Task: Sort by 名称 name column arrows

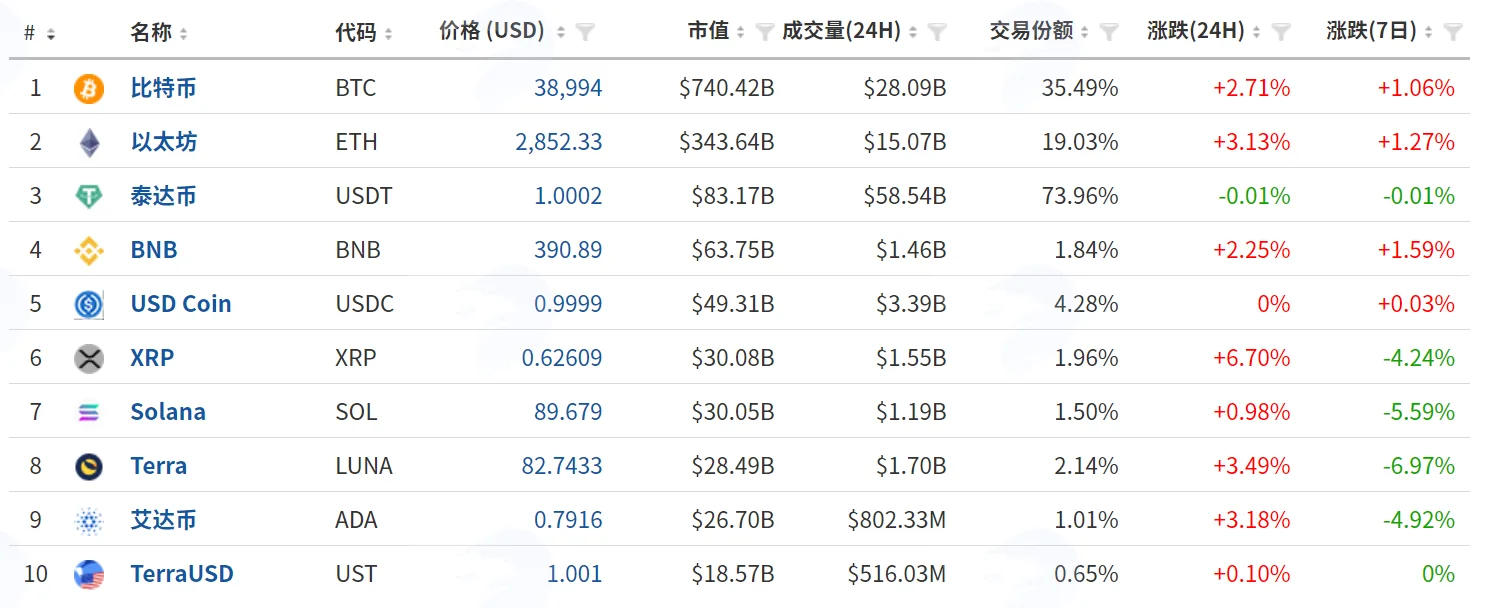Action: click(183, 34)
